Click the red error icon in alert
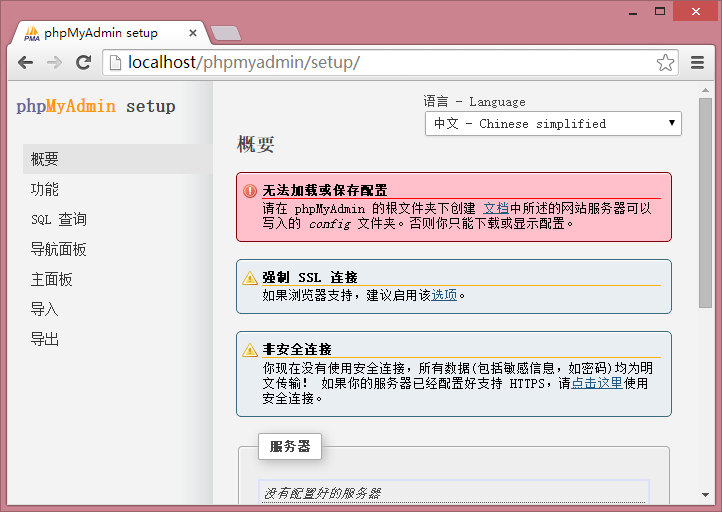 pos(250,191)
